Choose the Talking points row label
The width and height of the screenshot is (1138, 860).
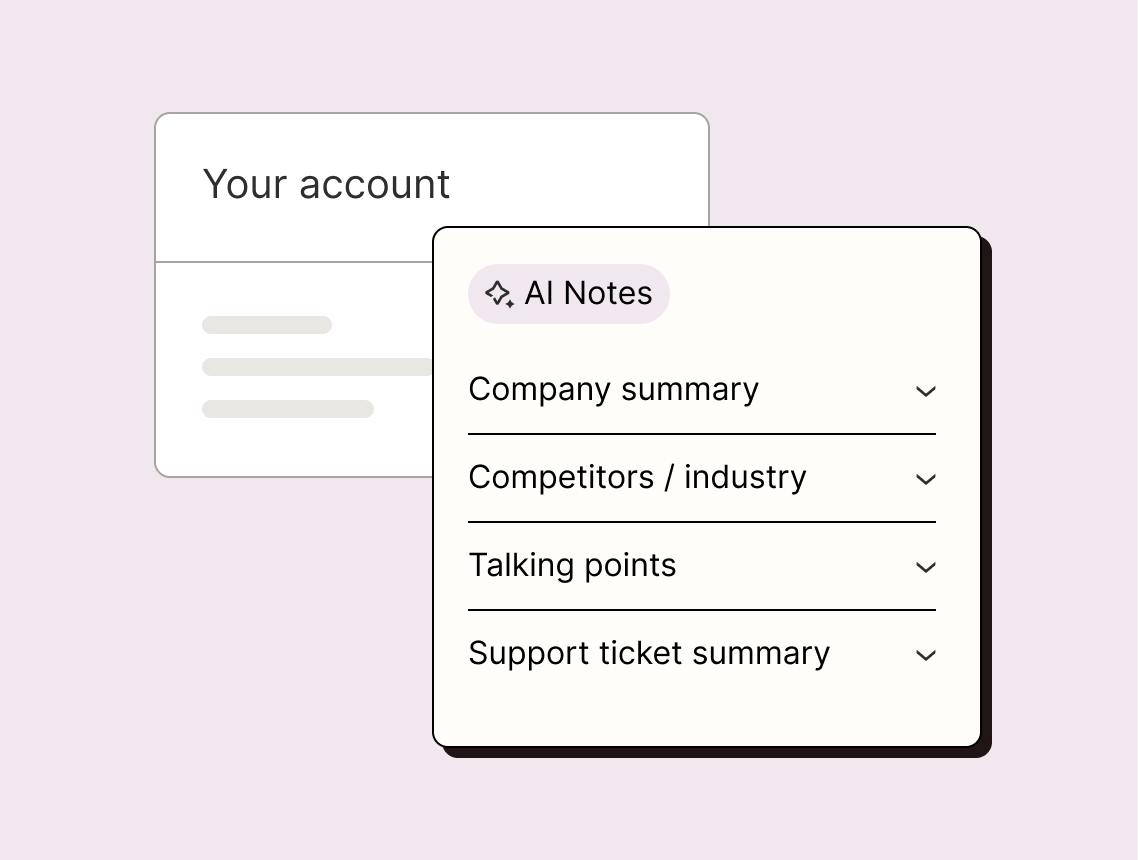coord(572,565)
